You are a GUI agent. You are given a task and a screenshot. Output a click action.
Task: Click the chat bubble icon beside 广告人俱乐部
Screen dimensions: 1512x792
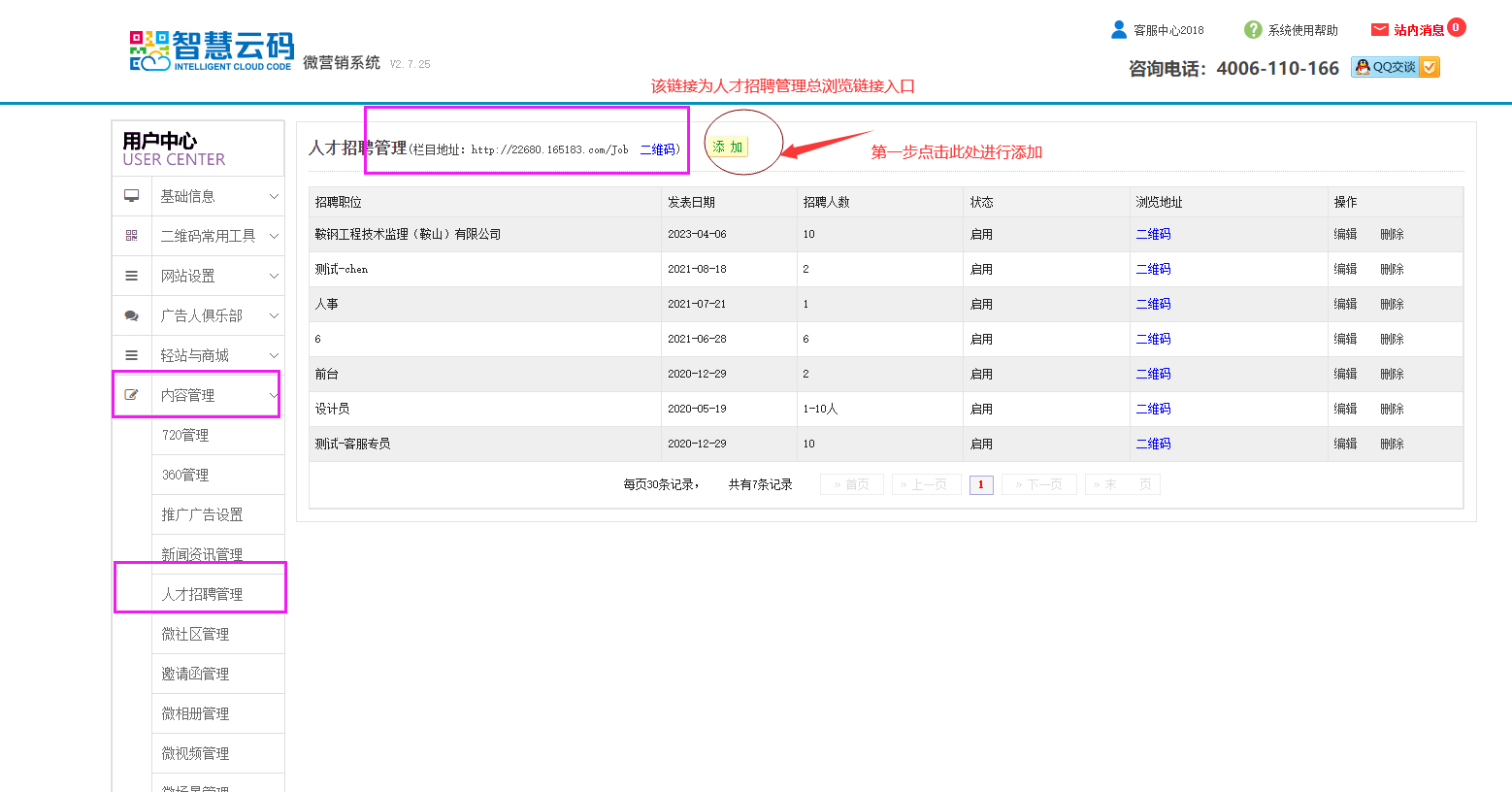point(132,315)
